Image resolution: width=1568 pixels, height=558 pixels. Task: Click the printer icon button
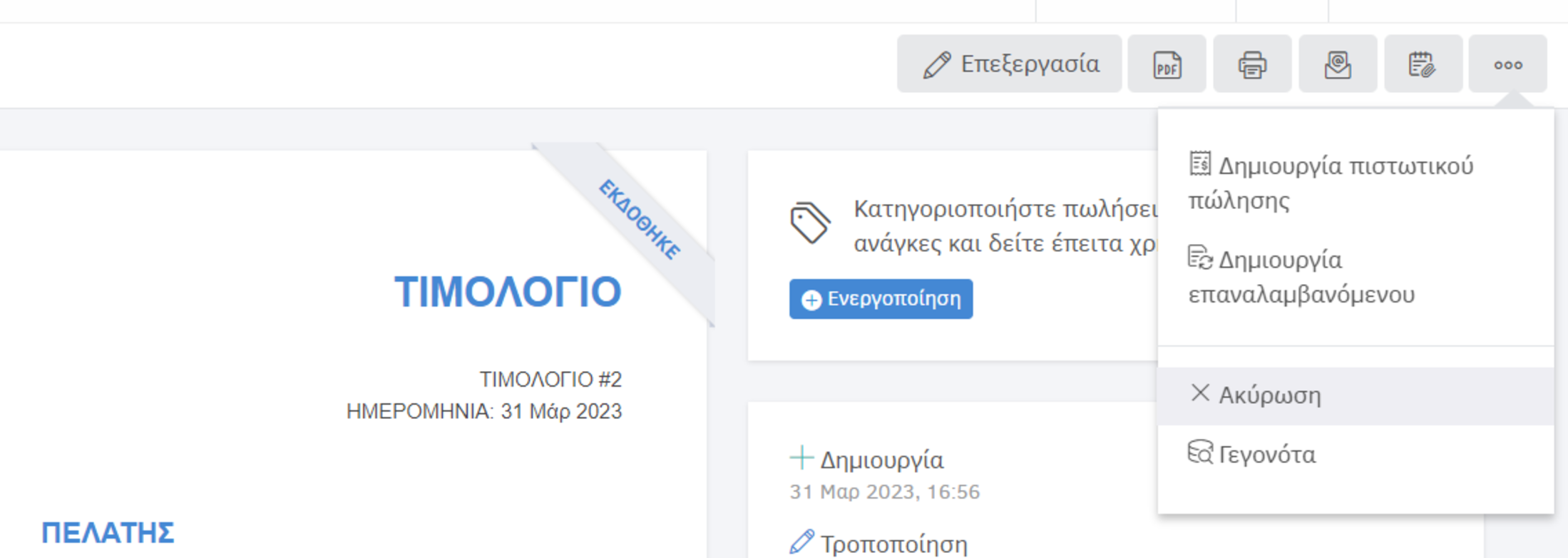coord(1252,64)
